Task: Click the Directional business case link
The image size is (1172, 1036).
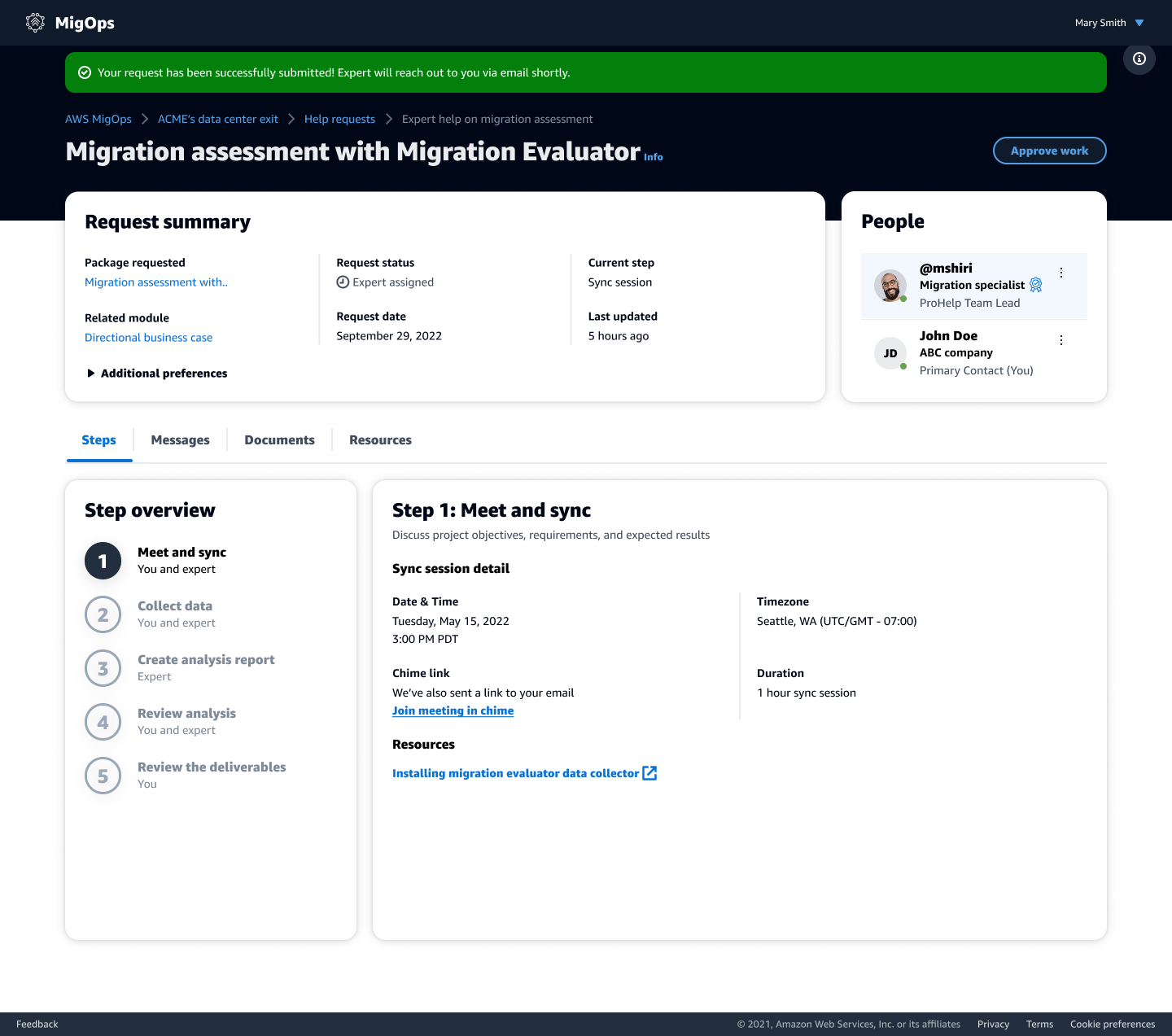Action: pos(148,337)
